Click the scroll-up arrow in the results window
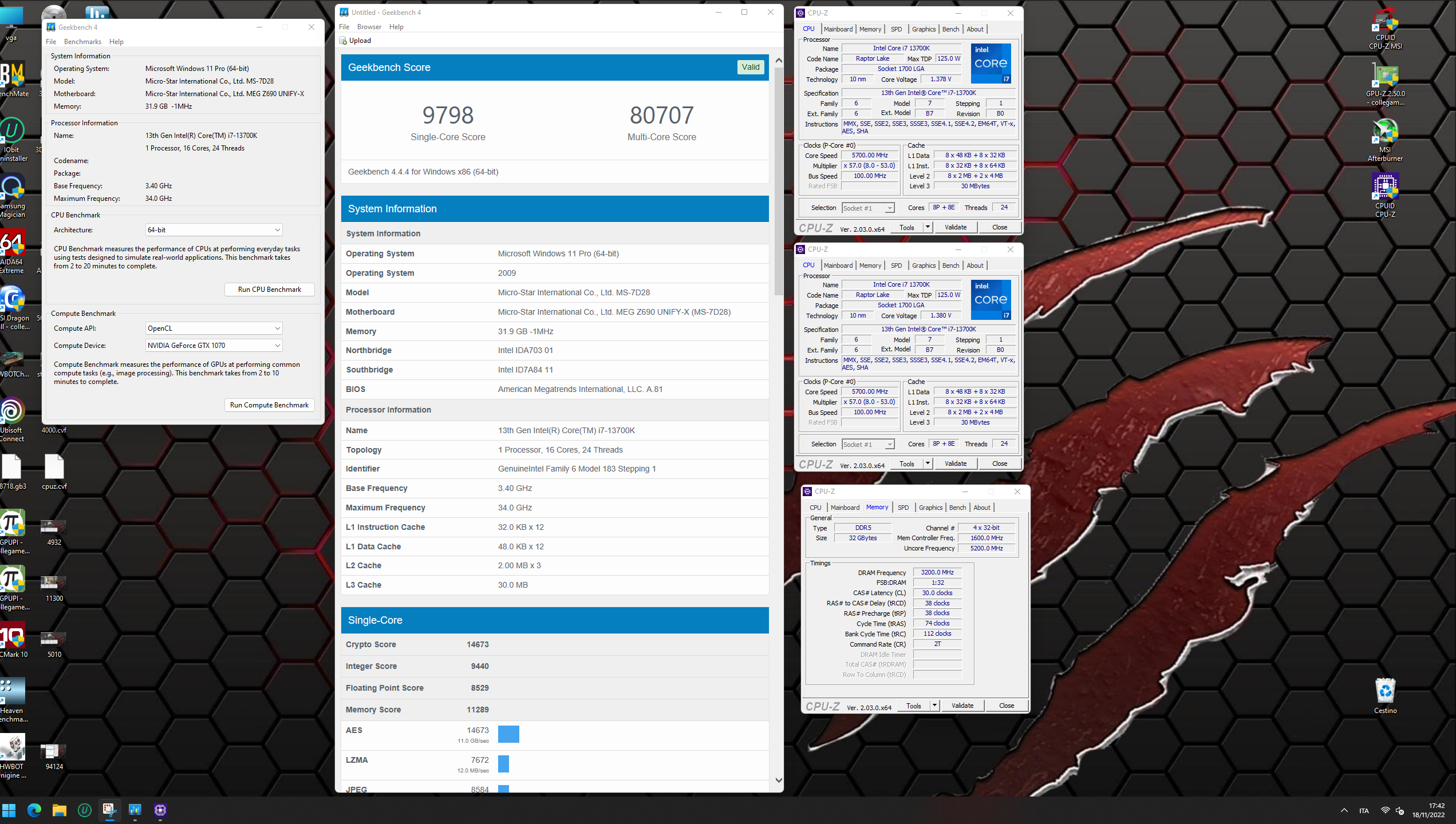The height and width of the screenshot is (824, 1456). point(779,60)
